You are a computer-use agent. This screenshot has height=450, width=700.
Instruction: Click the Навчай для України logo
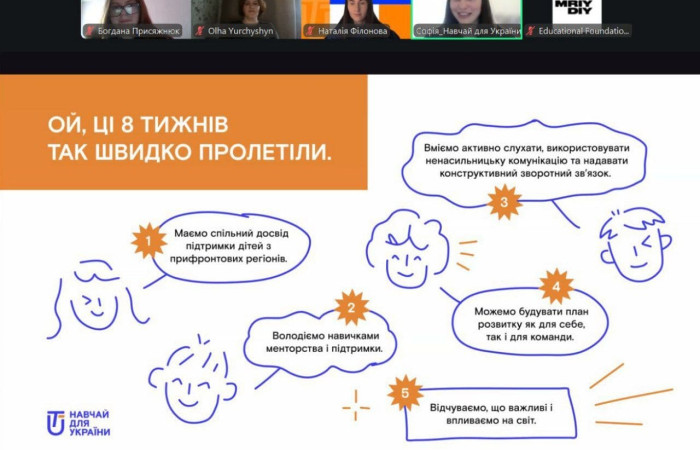pos(78,423)
